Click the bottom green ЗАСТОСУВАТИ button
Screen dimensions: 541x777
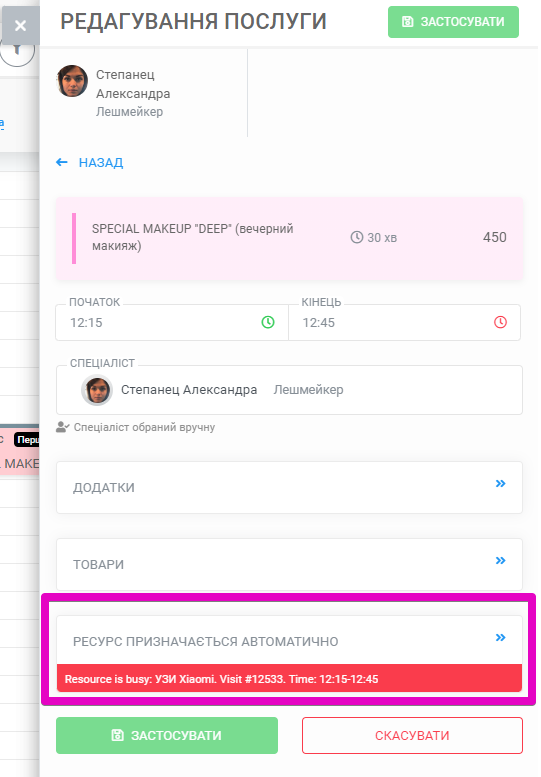click(167, 735)
